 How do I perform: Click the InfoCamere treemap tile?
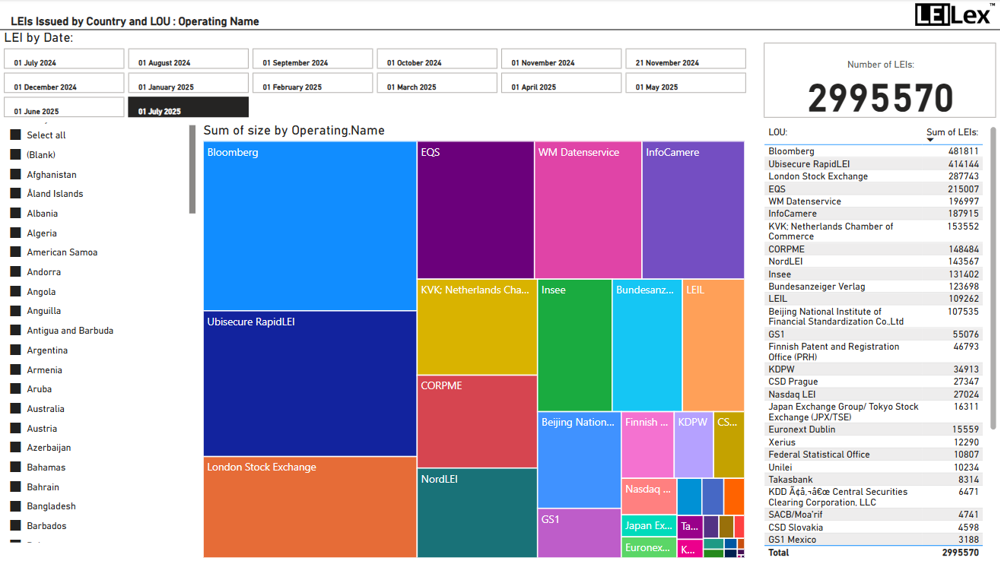[x=693, y=210]
